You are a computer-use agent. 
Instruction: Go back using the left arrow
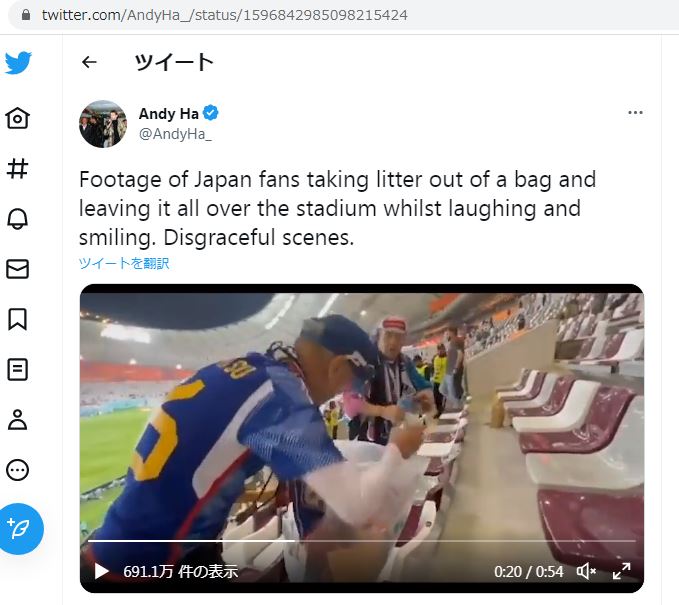coord(89,62)
